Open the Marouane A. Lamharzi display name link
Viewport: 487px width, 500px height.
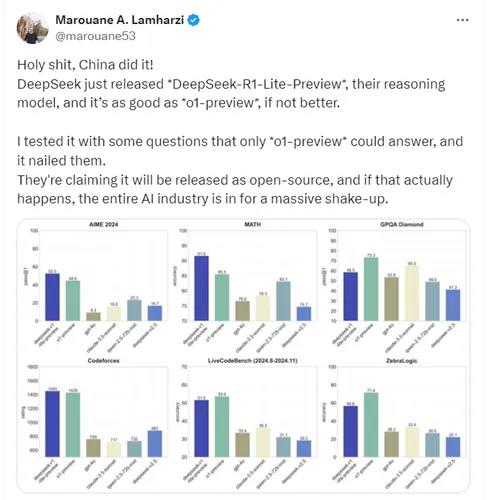pyautogui.click(x=119, y=20)
